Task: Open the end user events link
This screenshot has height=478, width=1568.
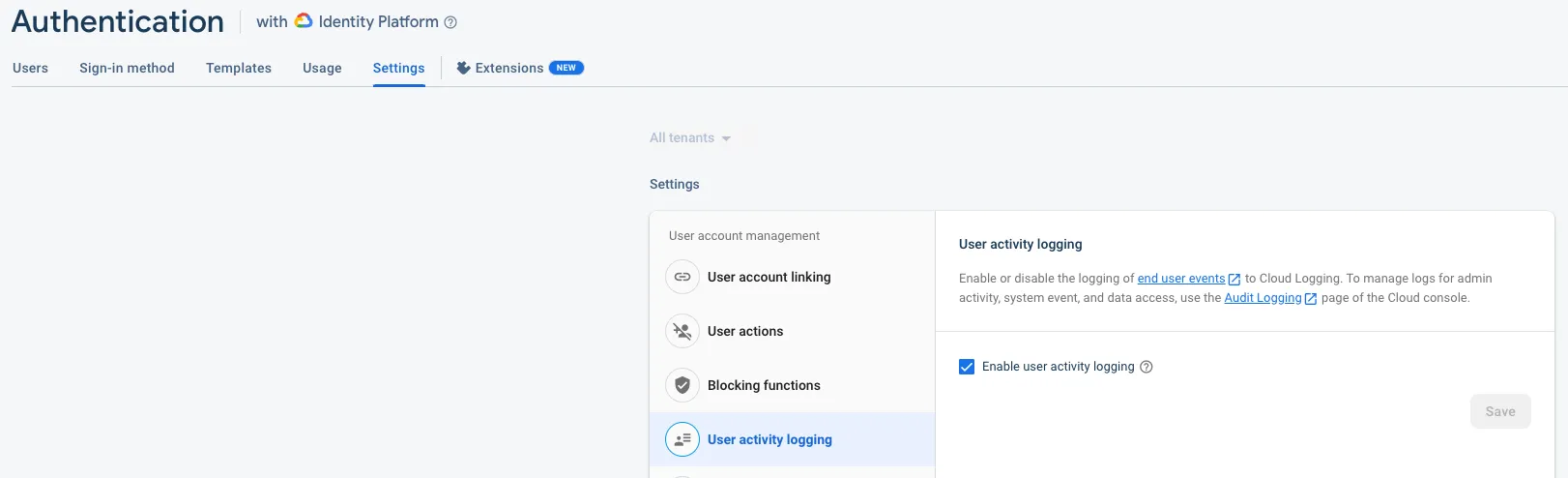Action: [1181, 279]
